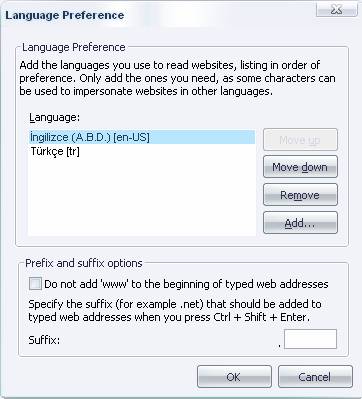This screenshot has width=362, height=399.
Task: Click the 'Prefix and suffix options' heading
Action: click(x=84, y=263)
